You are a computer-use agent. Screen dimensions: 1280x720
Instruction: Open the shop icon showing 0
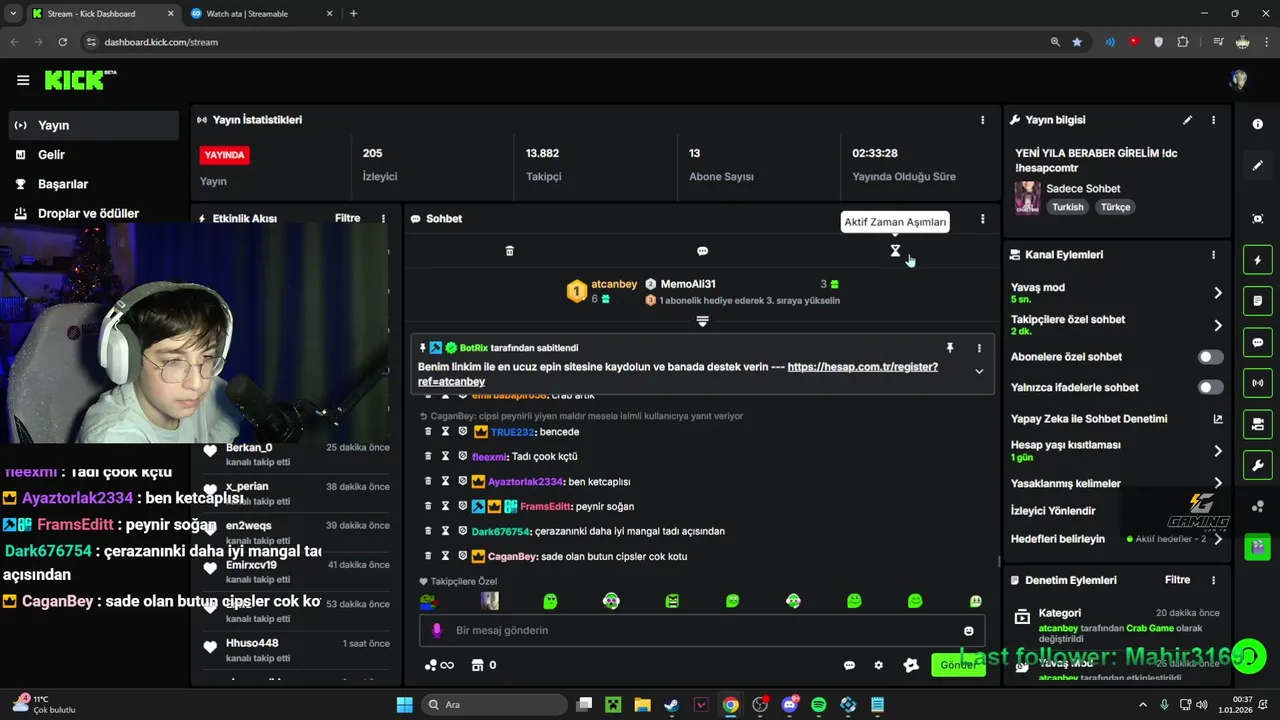(x=484, y=665)
